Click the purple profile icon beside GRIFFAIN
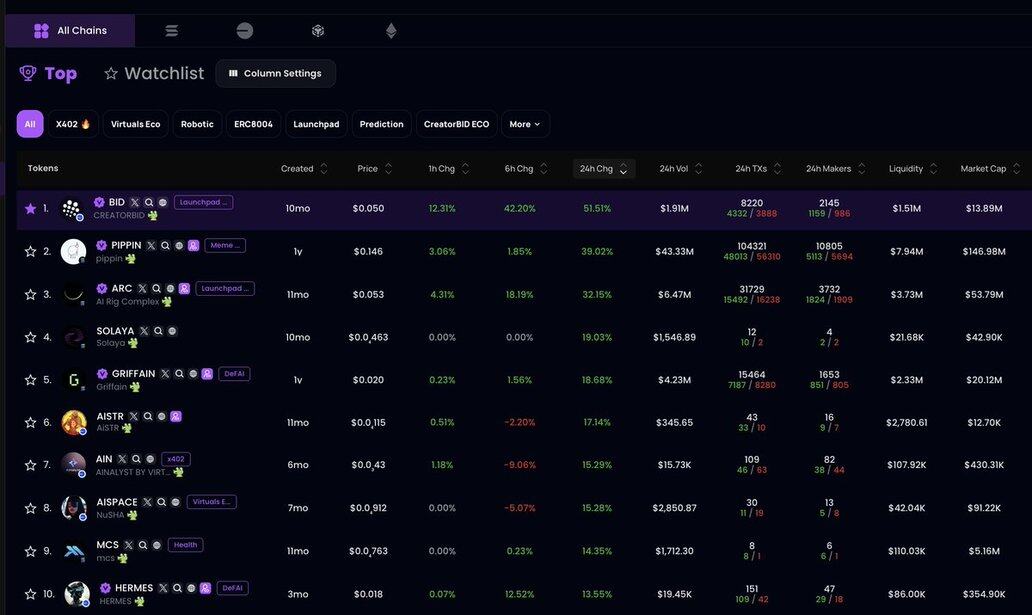 click(207, 374)
